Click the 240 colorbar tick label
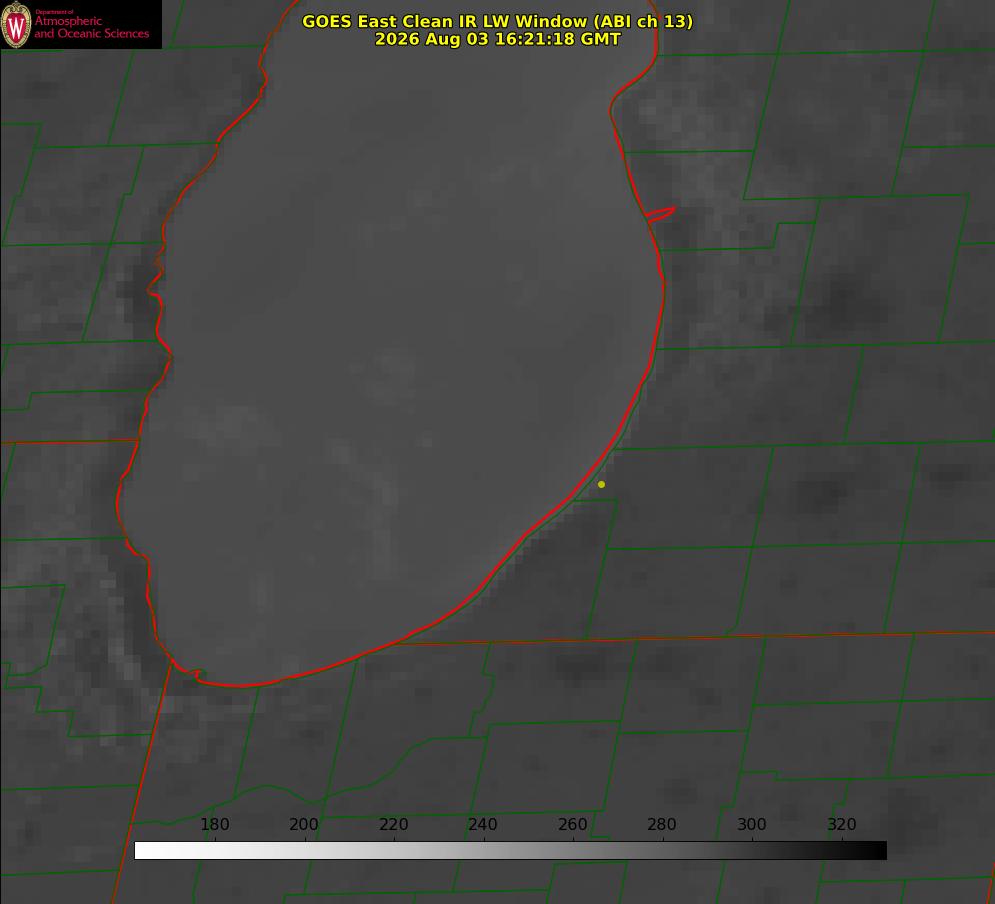Image resolution: width=995 pixels, height=904 pixels. (x=483, y=824)
